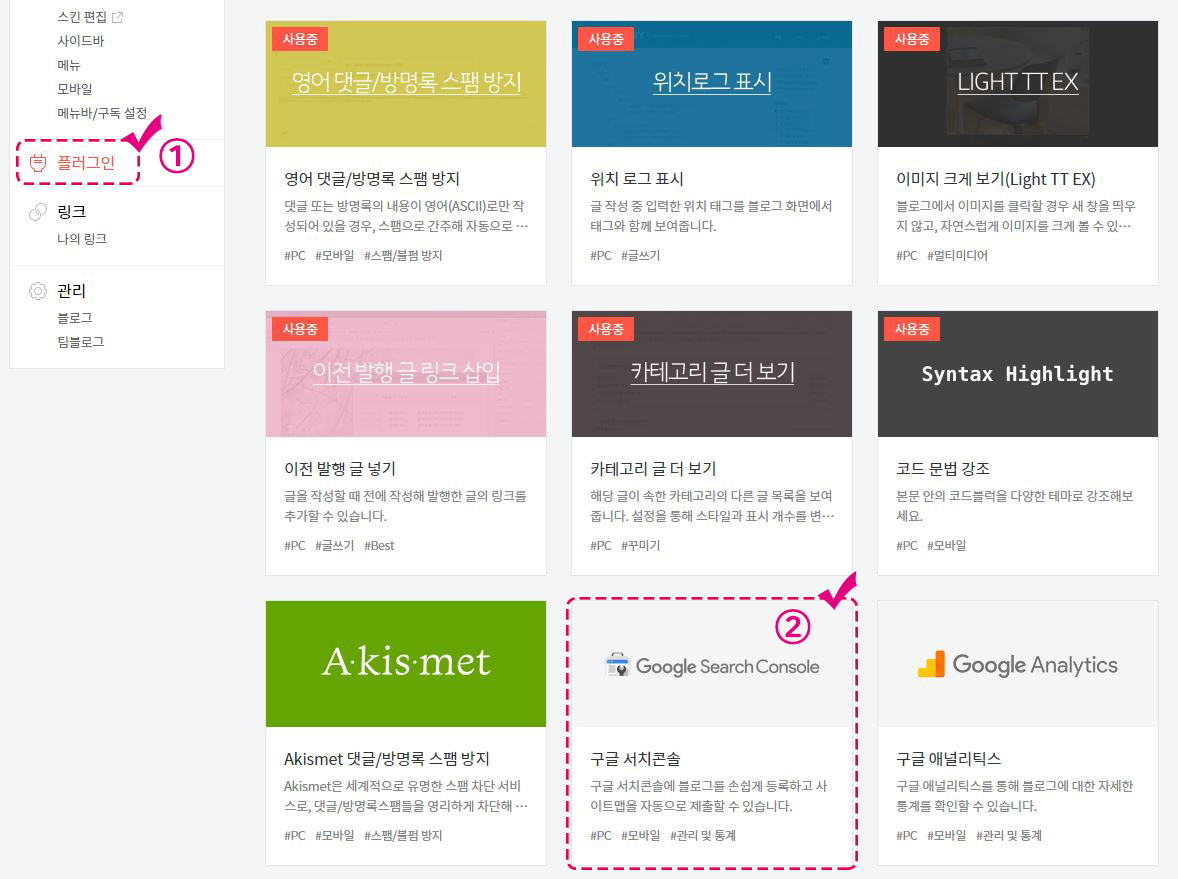Select 모바일 in the sidebar
This screenshot has height=879, width=1178.
pyautogui.click(x=74, y=89)
